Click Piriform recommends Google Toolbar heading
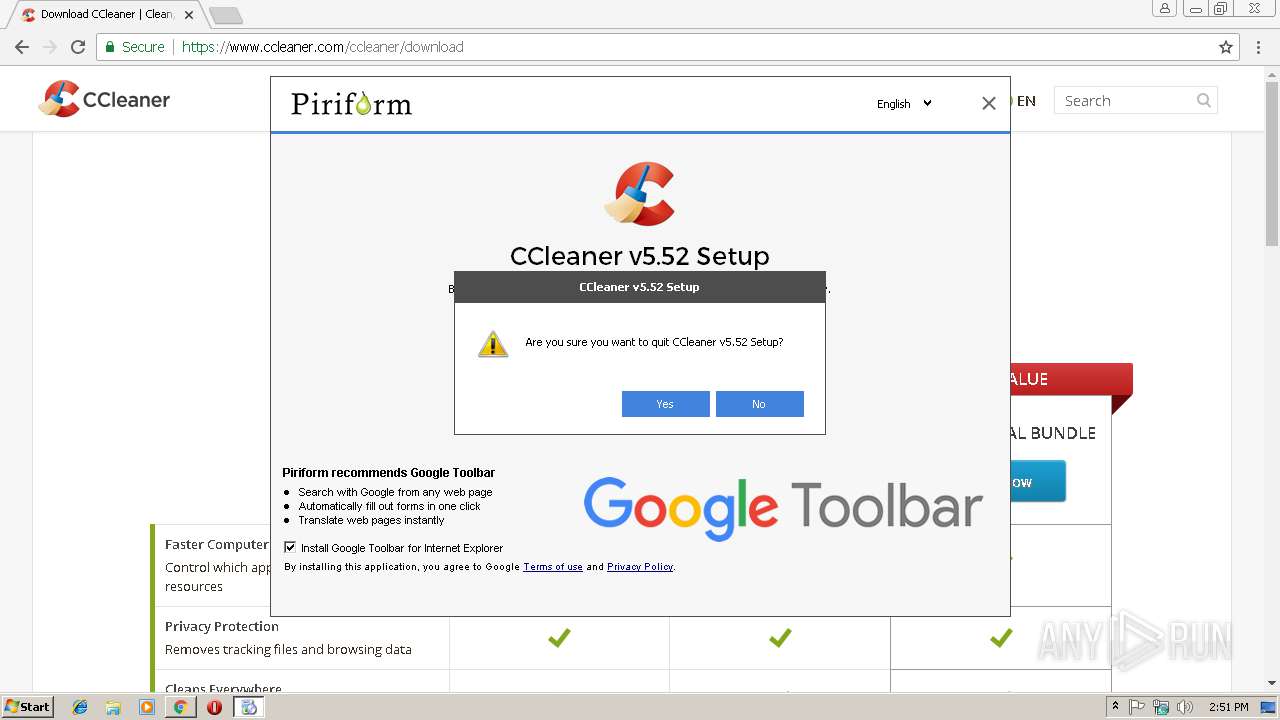The image size is (1280, 720). tap(388, 473)
